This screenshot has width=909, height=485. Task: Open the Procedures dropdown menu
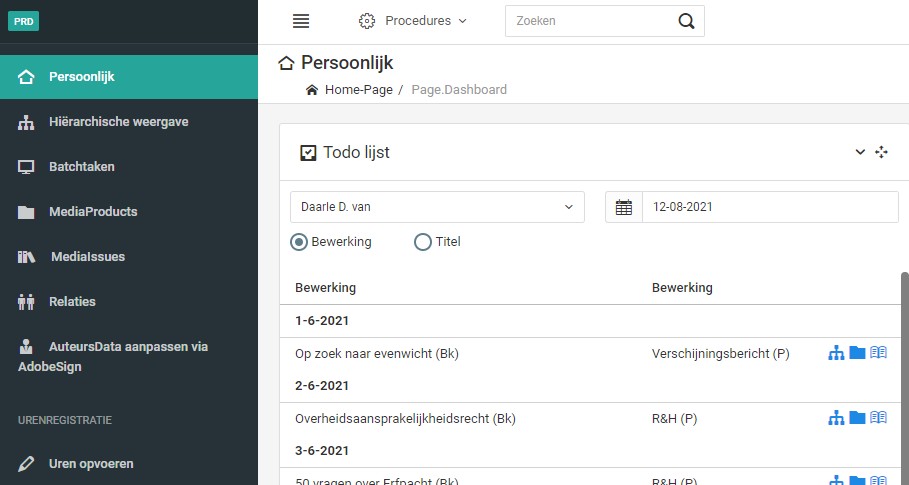[413, 21]
